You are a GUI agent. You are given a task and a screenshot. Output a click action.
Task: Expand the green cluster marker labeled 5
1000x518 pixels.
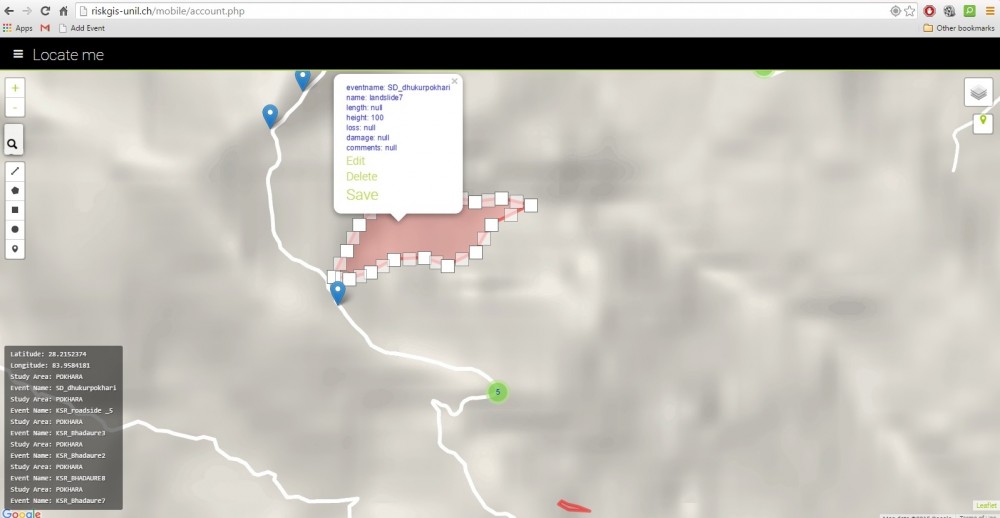pos(497,392)
